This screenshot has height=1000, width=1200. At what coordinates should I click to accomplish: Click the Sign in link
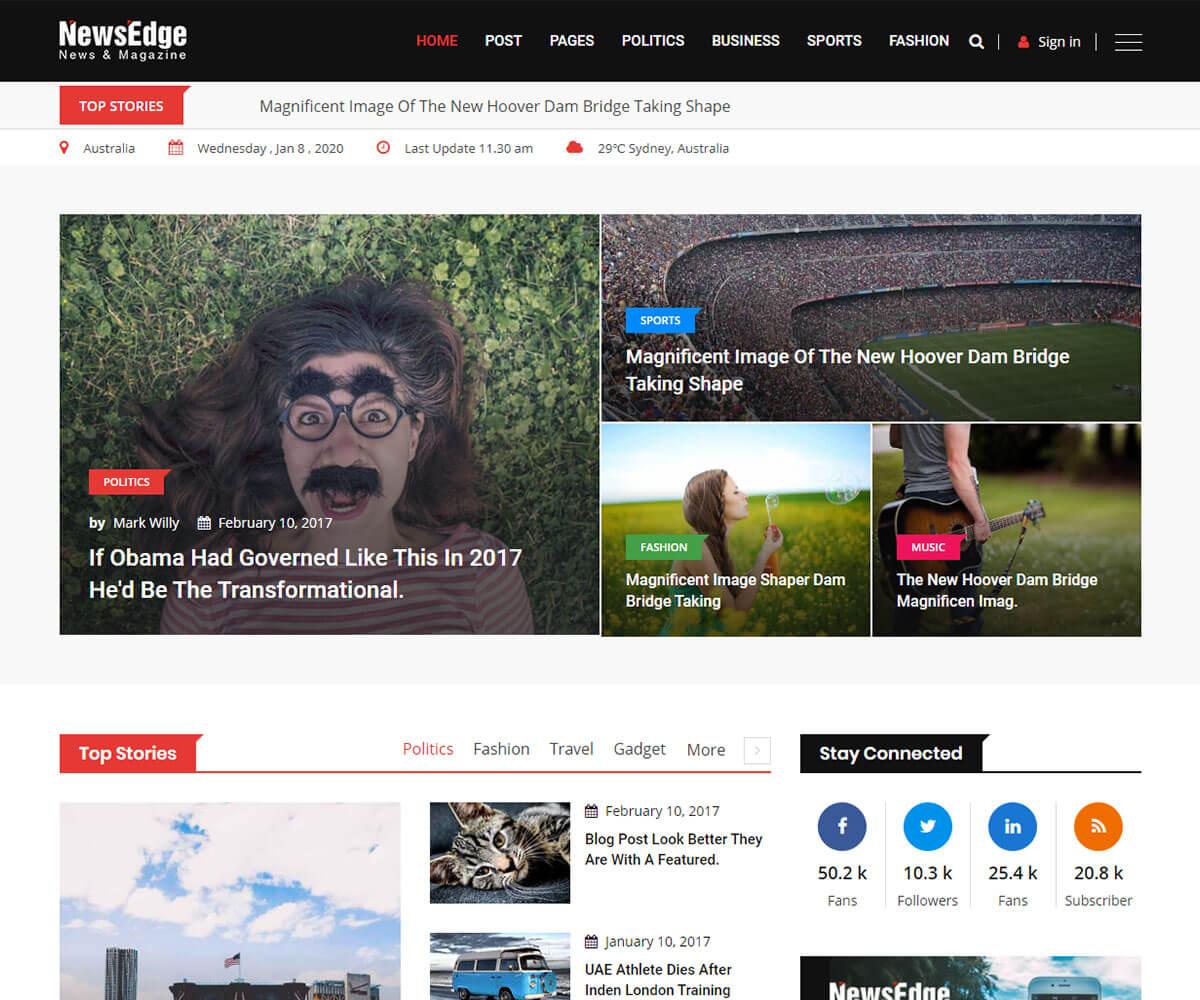click(x=1057, y=42)
